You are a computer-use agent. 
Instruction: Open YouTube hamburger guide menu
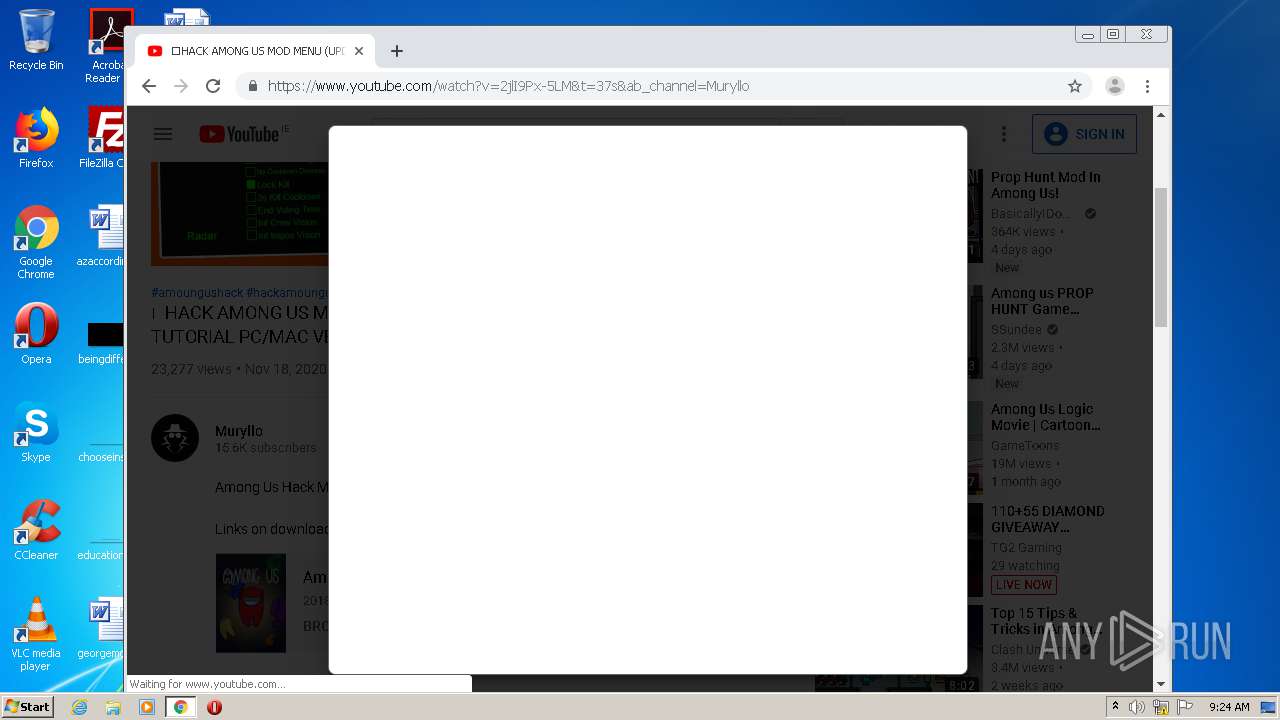(163, 134)
